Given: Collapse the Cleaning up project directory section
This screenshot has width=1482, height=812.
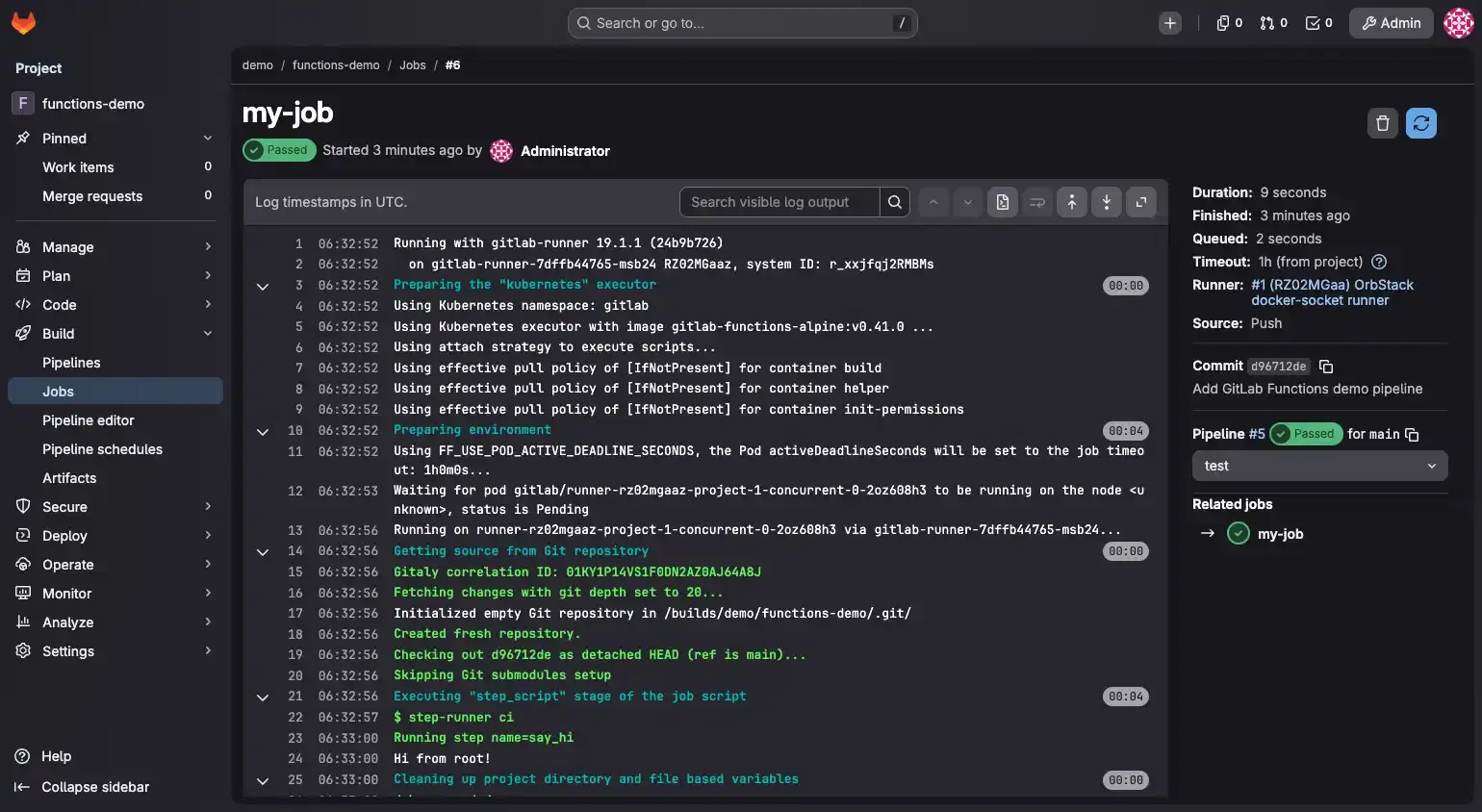Looking at the screenshot, I should click(263, 780).
